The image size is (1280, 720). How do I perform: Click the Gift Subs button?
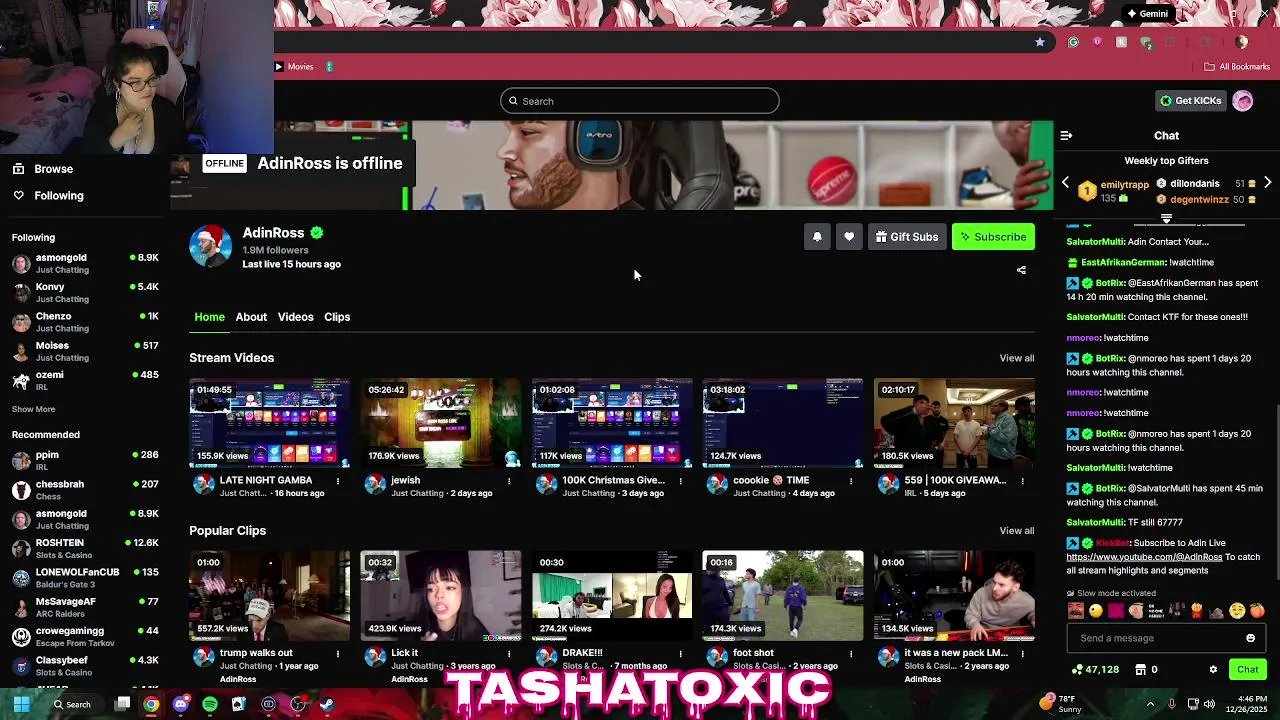click(x=907, y=237)
